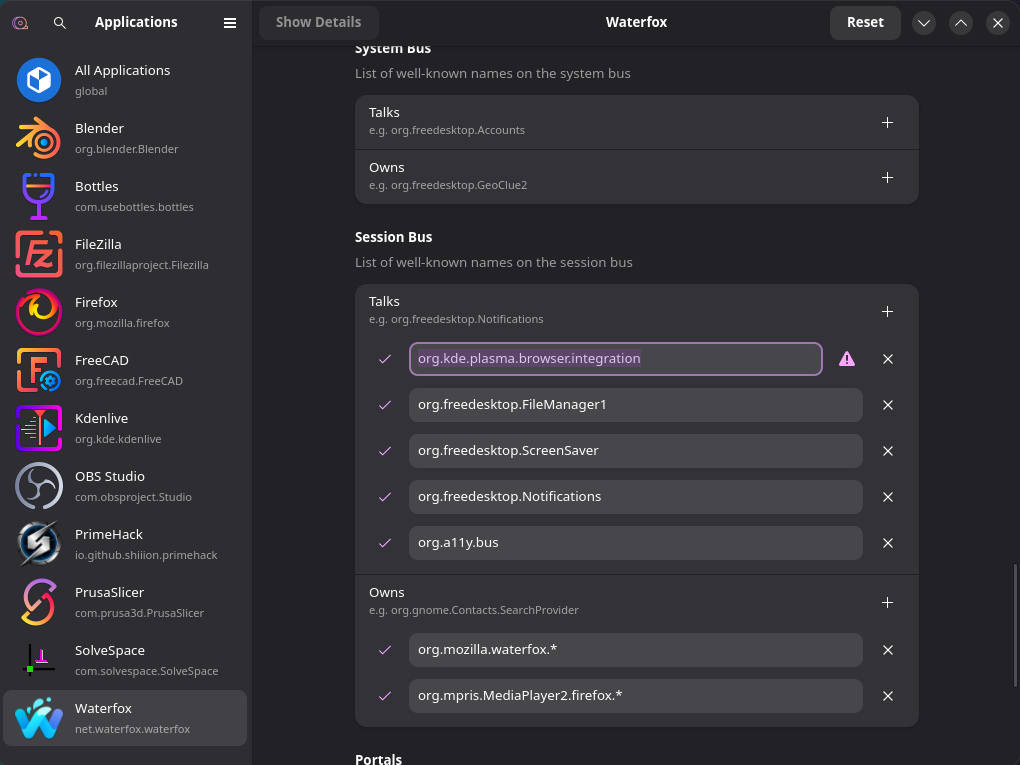Open the hamburger main menu

coord(230,23)
